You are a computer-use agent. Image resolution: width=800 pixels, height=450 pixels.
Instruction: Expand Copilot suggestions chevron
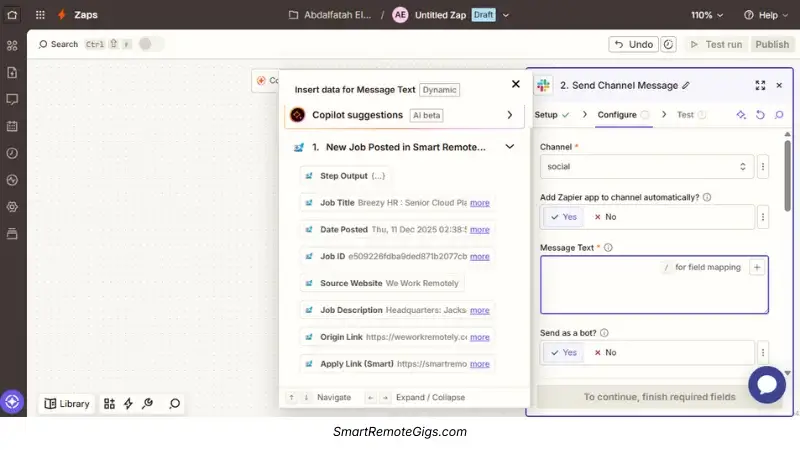(510, 115)
